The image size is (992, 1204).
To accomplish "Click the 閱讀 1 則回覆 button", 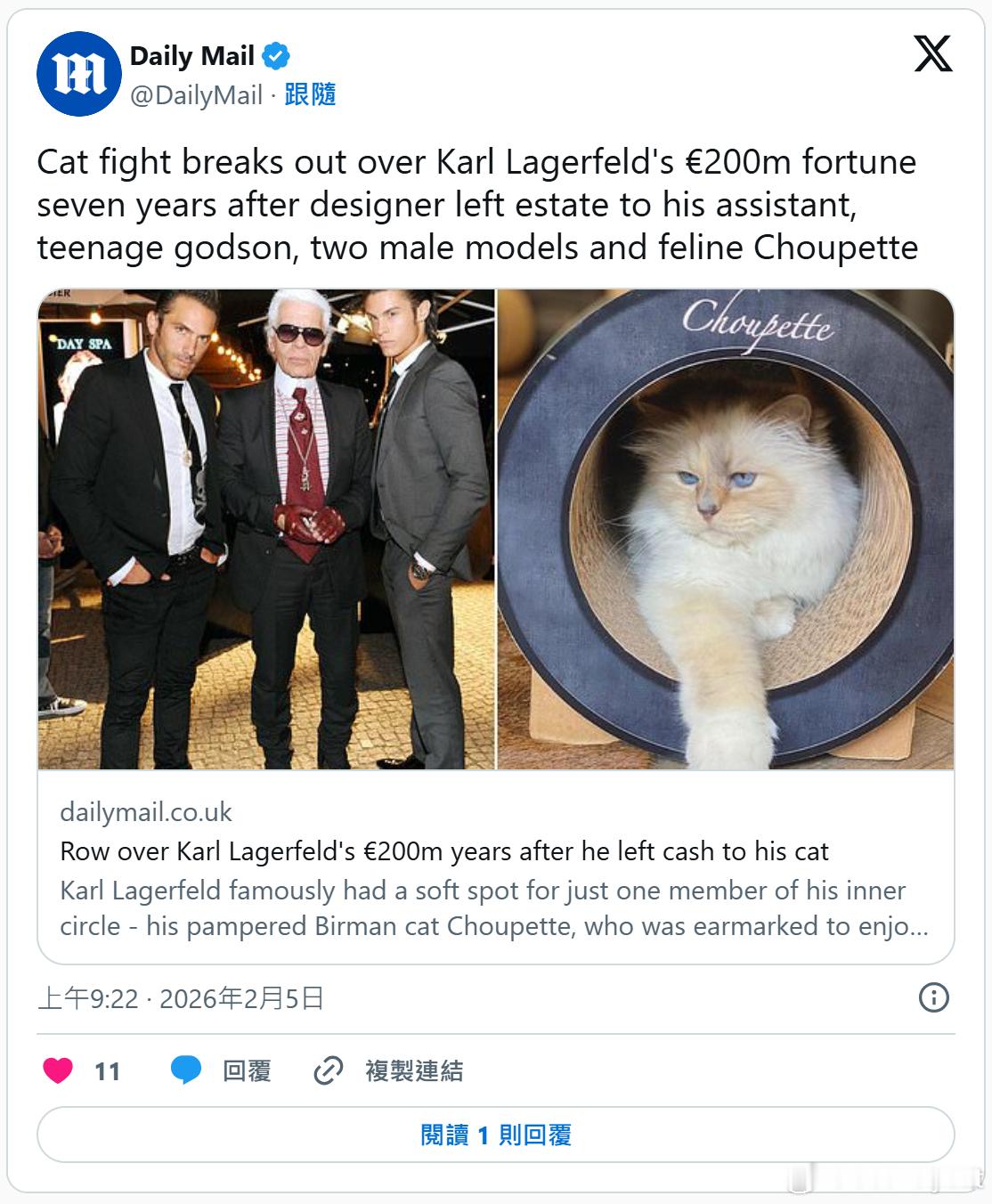I will tap(495, 1135).
